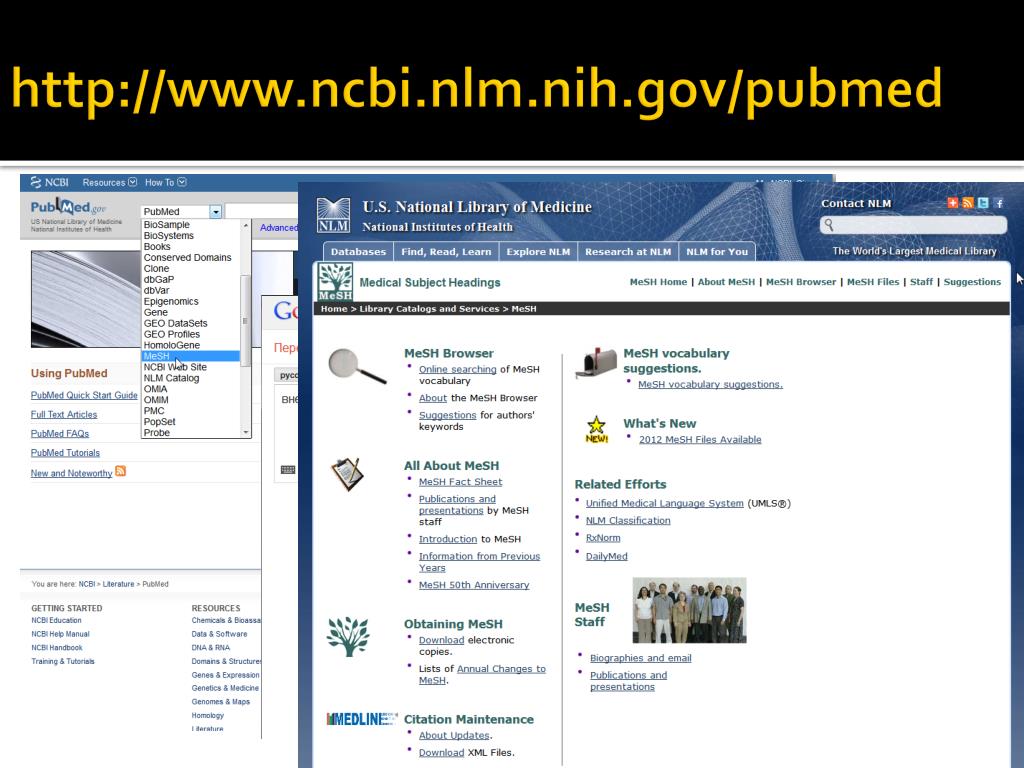Click the Advanced link in PubMed
This screenshot has width=1024, height=768.
278,228
